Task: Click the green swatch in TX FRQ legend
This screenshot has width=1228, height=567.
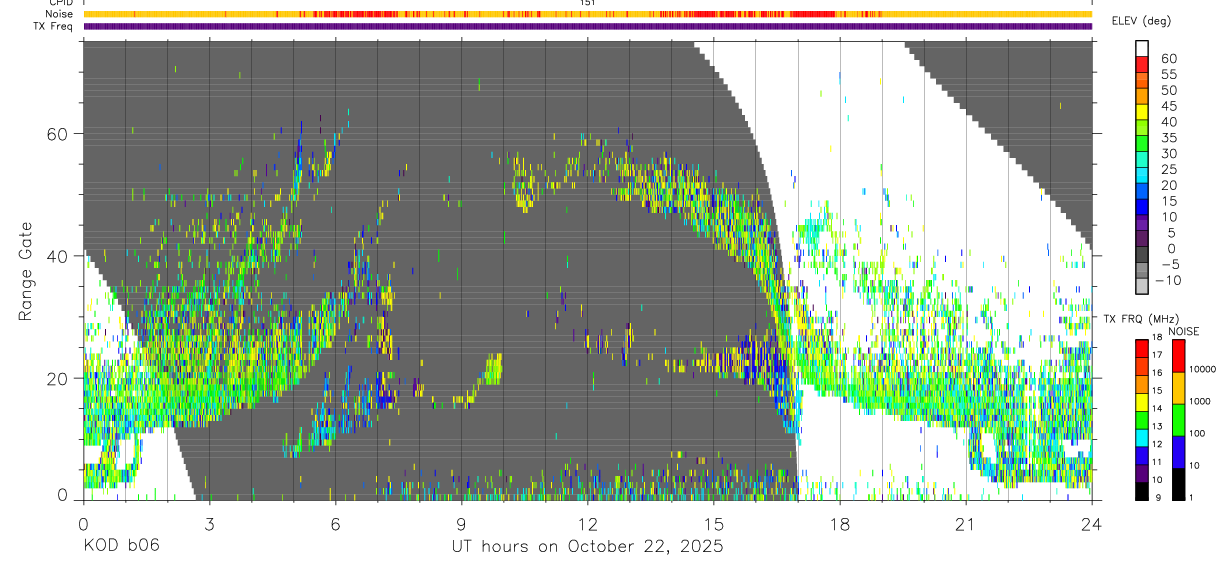Action: click(1142, 420)
